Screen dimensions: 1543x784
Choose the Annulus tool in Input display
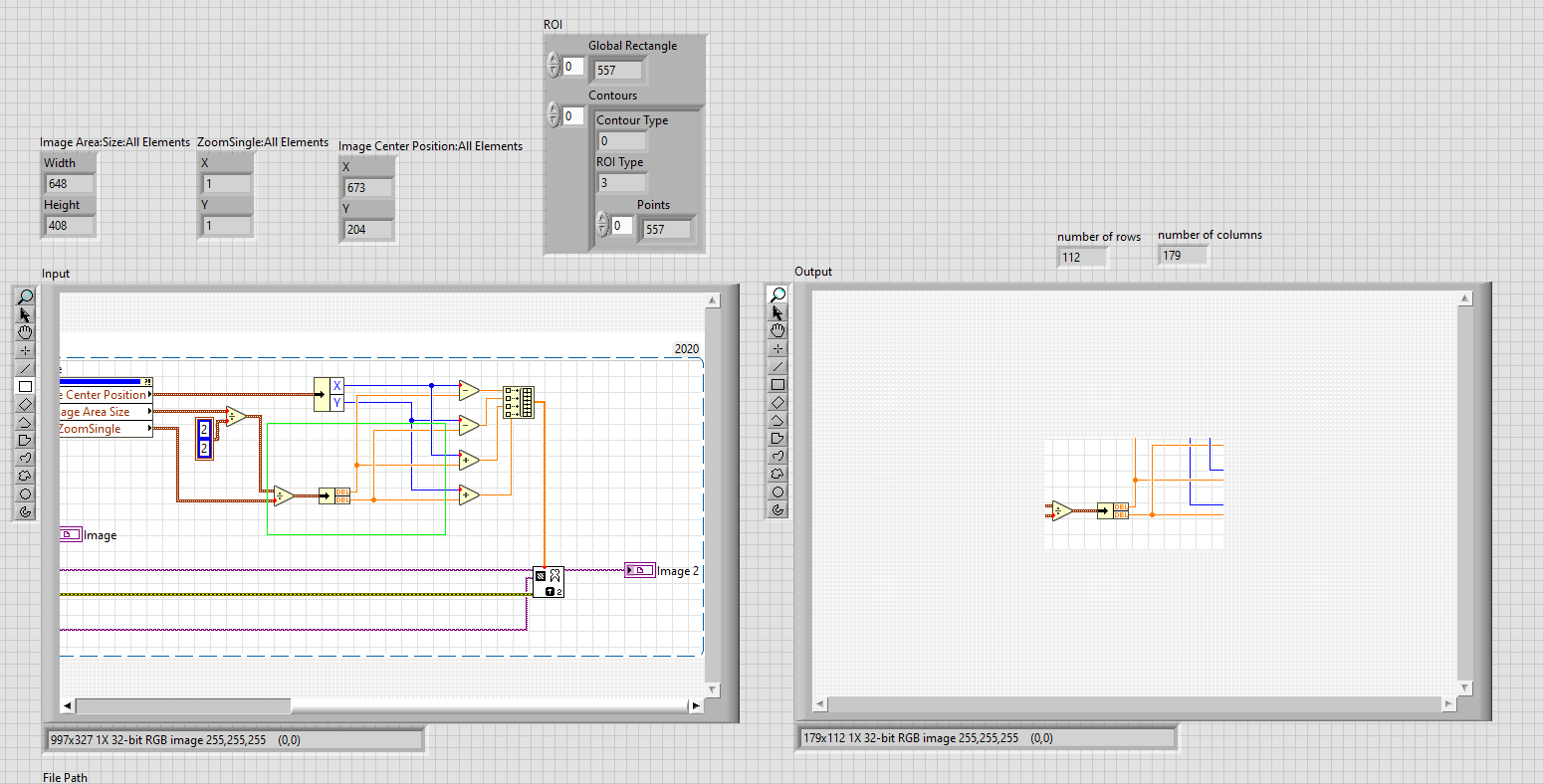pos(26,511)
